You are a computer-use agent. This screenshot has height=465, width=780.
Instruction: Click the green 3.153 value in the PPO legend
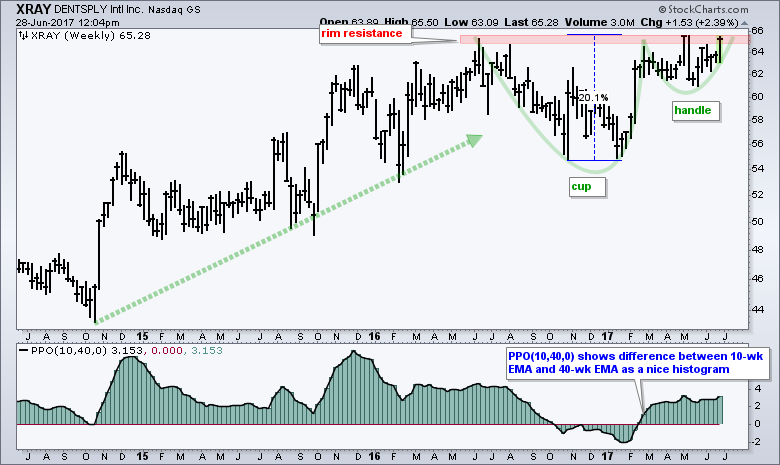[x=206, y=351]
